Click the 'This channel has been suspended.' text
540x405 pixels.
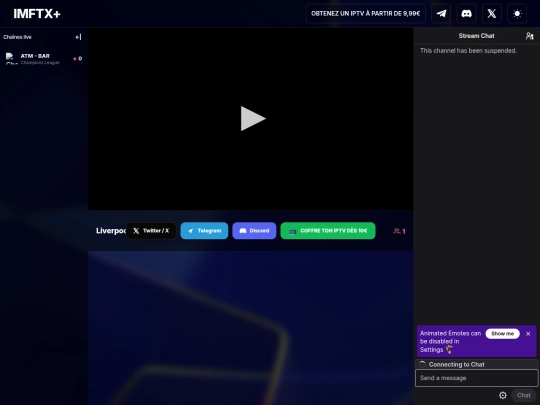(468, 51)
